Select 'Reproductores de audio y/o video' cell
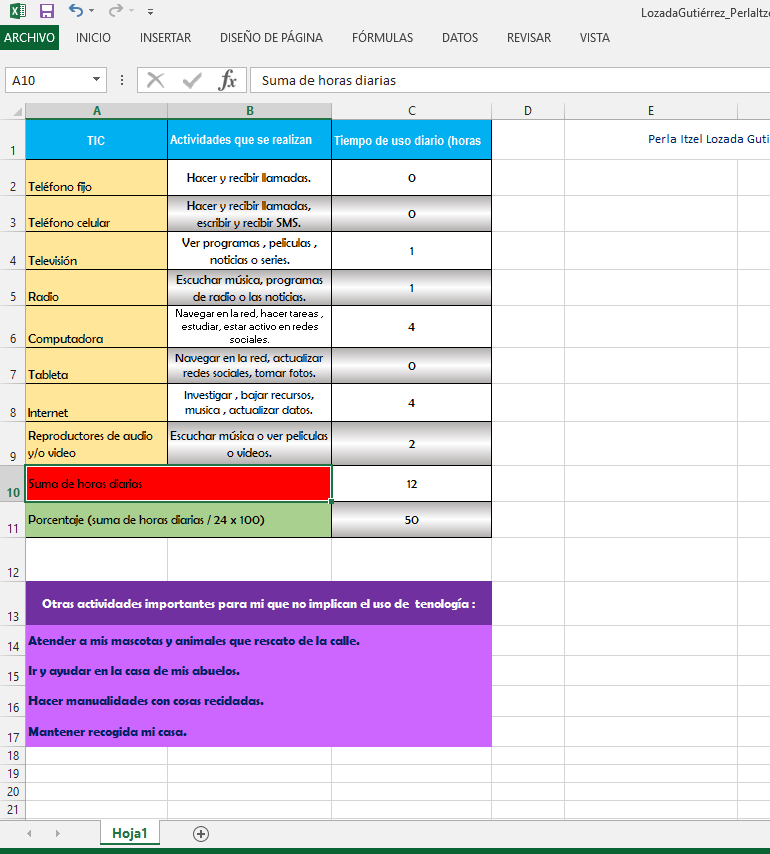The height and width of the screenshot is (854, 770). pos(96,443)
